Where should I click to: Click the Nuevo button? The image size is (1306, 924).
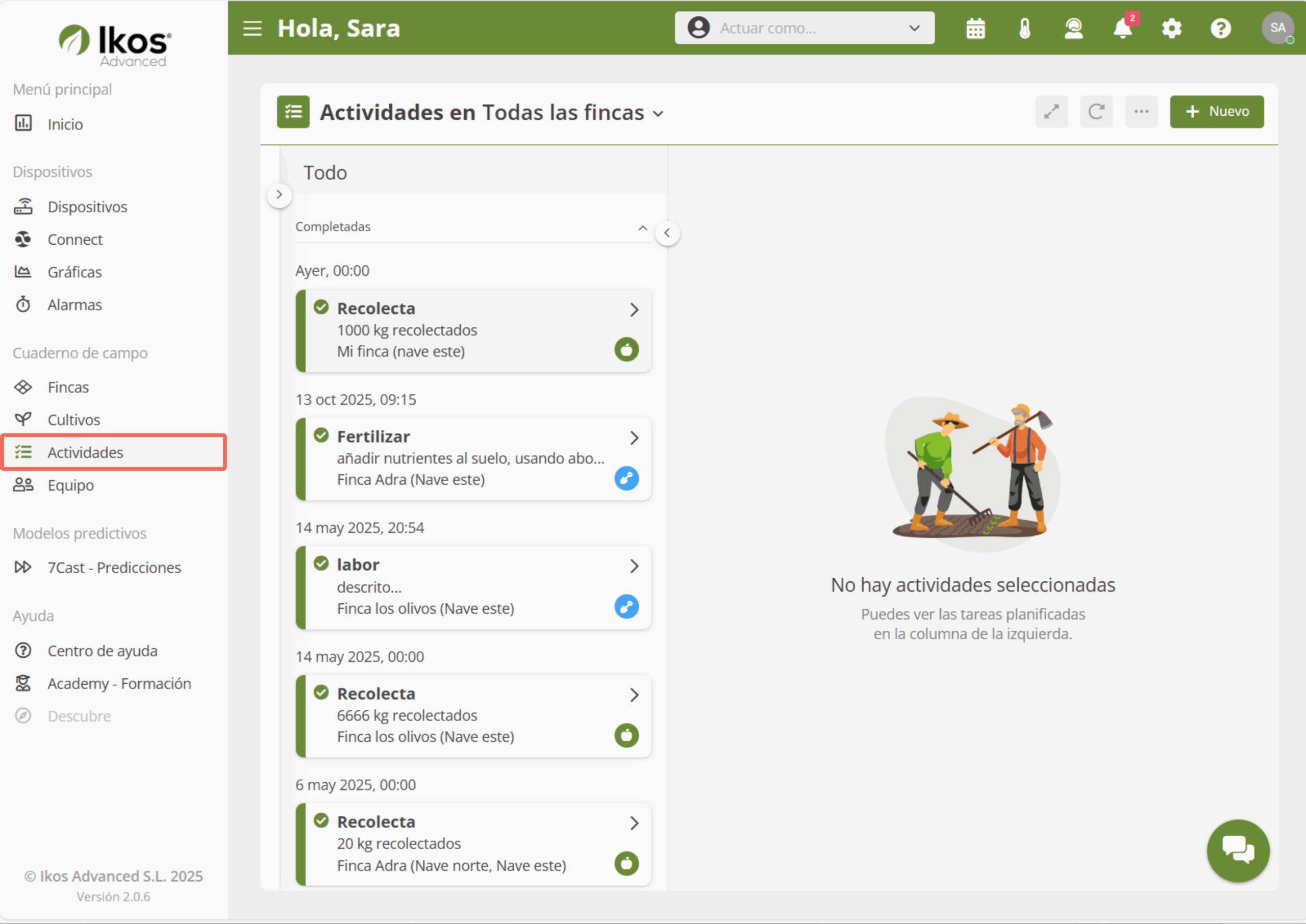(x=1216, y=112)
